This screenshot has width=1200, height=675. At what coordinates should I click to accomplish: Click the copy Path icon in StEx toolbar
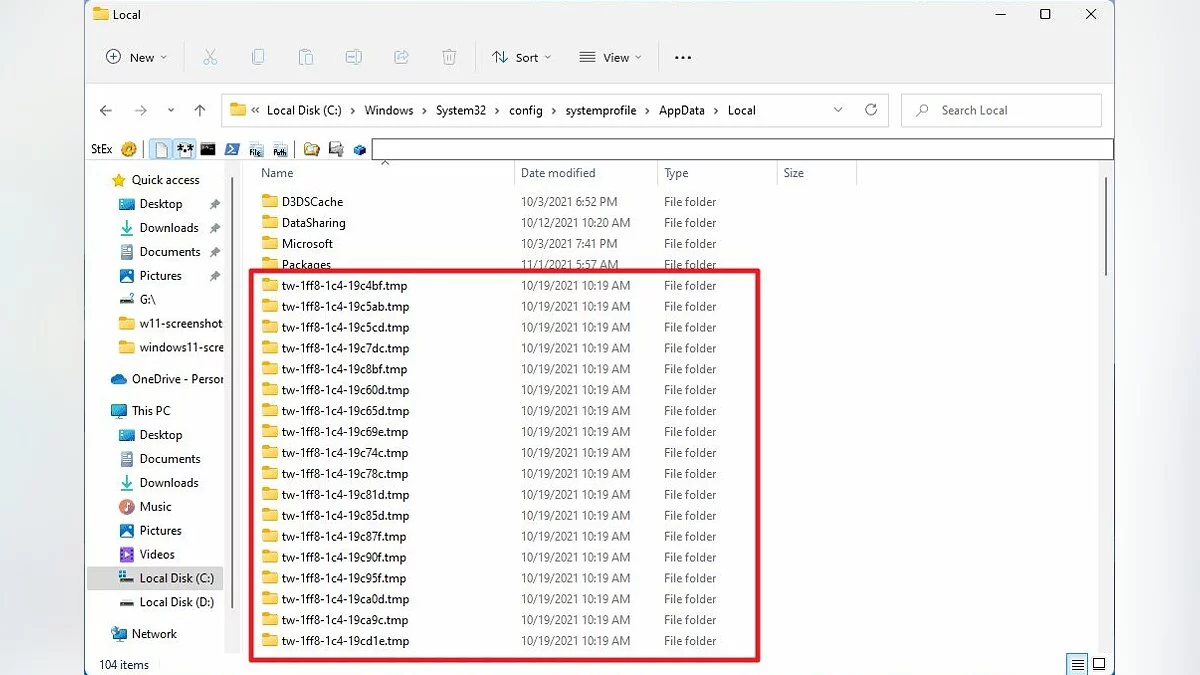click(282, 149)
